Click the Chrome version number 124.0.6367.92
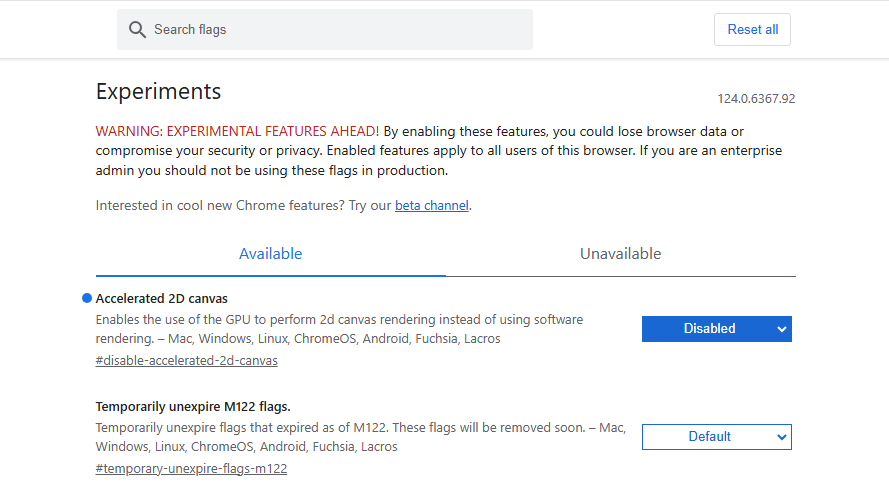The height and width of the screenshot is (493, 889). tap(756, 99)
